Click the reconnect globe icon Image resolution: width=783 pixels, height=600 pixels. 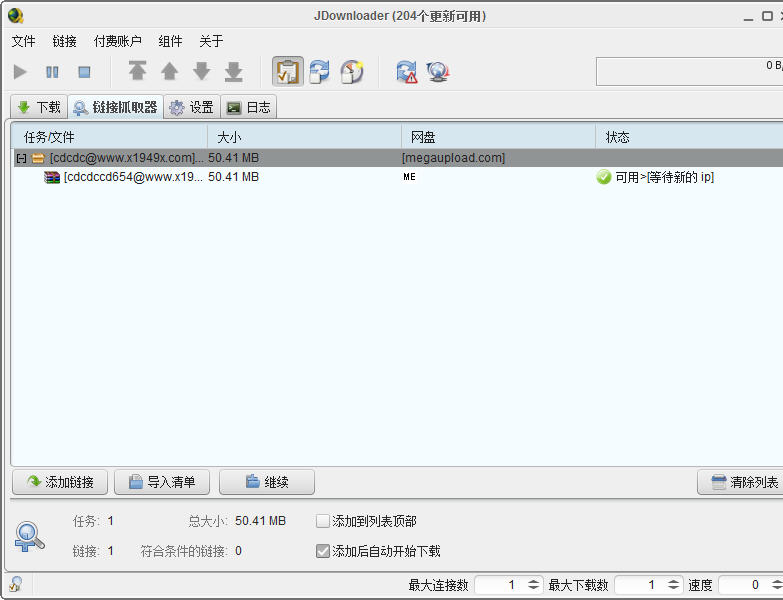coord(438,71)
